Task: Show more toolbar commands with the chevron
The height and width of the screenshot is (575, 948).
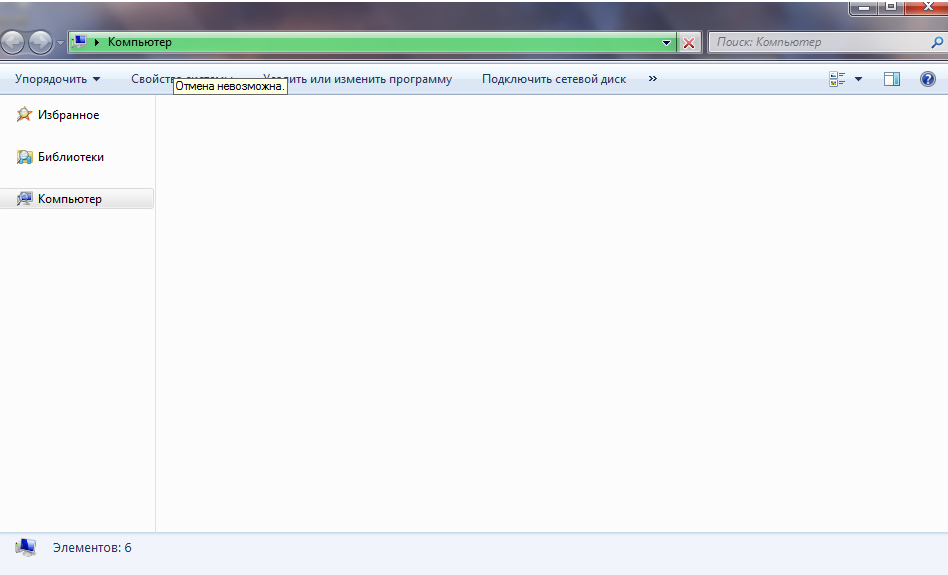Action: click(x=652, y=79)
